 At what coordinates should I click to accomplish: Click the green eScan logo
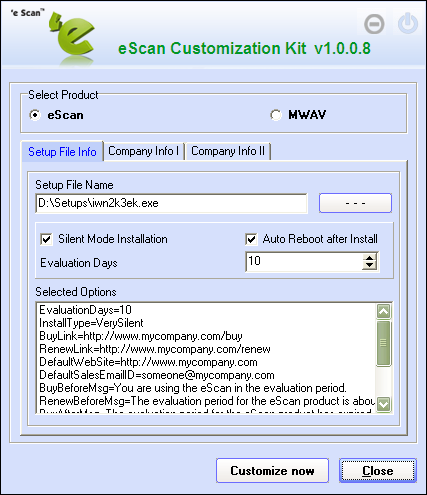[x=72, y=37]
